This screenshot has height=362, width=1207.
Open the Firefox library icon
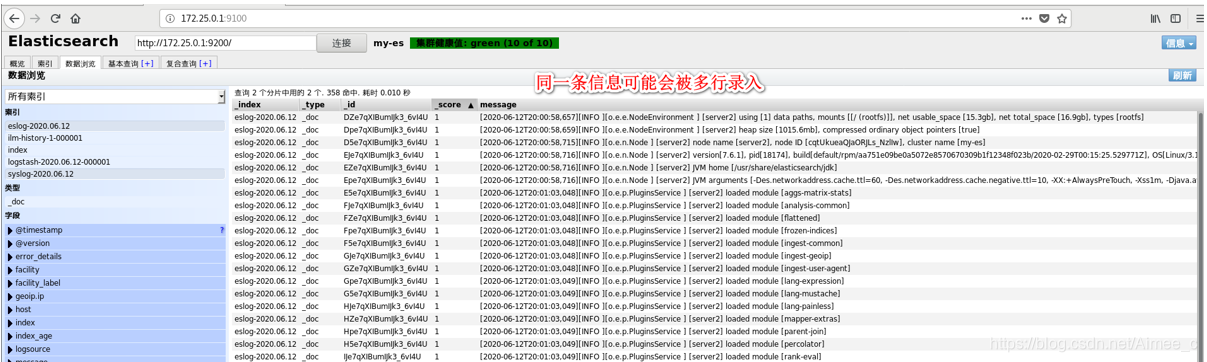(1155, 18)
